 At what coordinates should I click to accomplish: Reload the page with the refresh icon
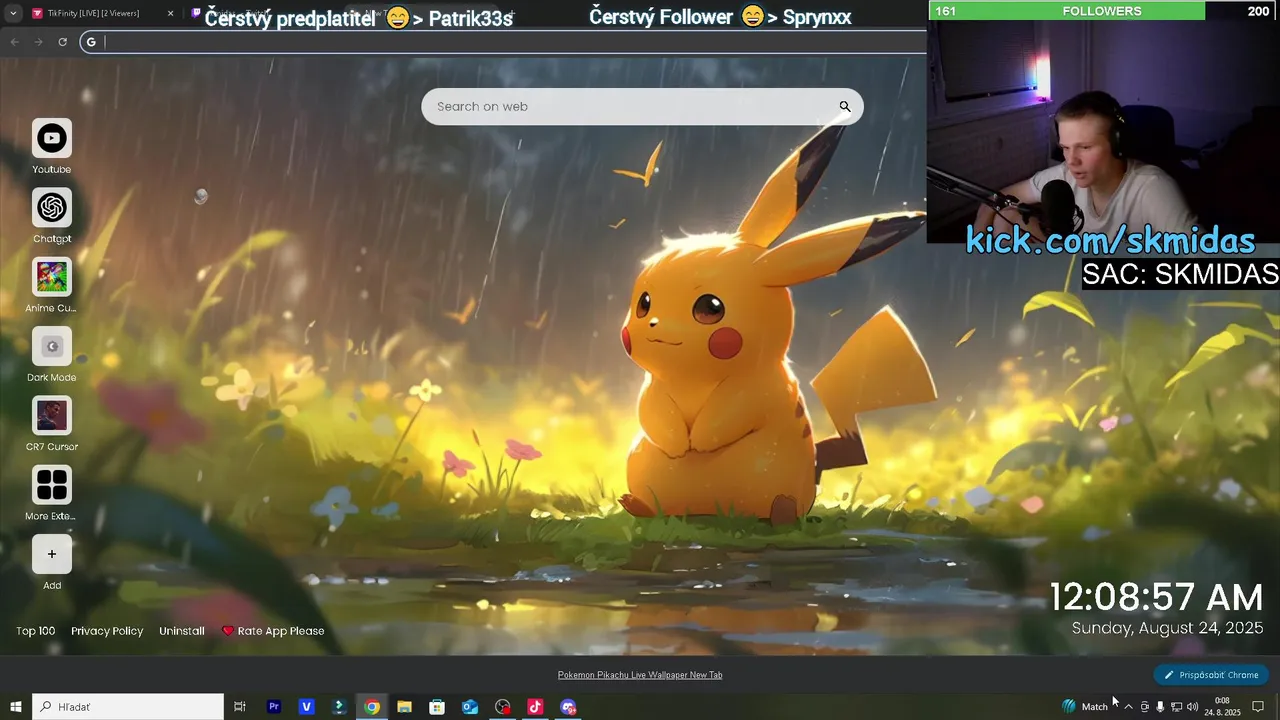[62, 42]
